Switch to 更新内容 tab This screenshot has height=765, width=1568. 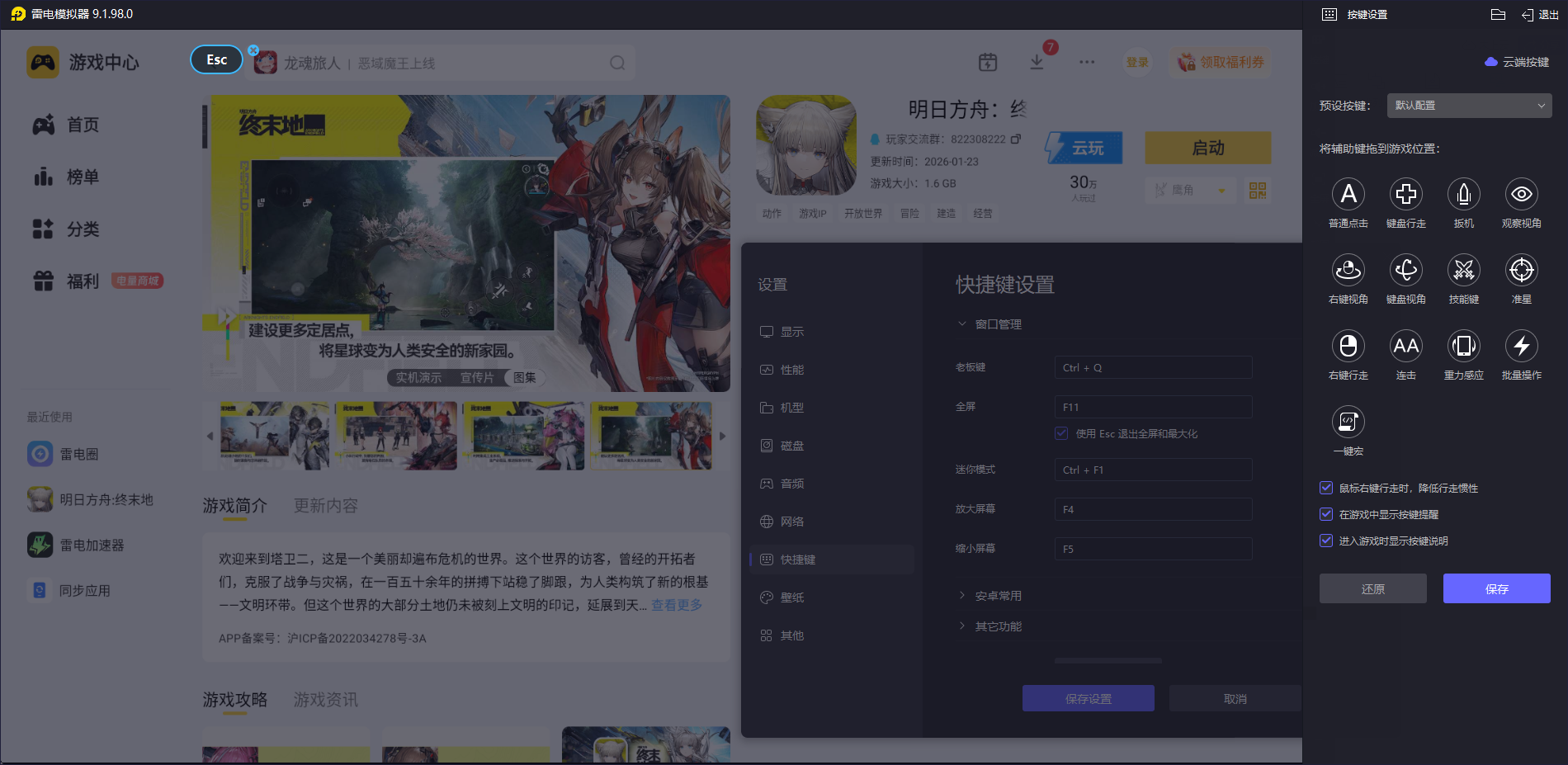326,506
